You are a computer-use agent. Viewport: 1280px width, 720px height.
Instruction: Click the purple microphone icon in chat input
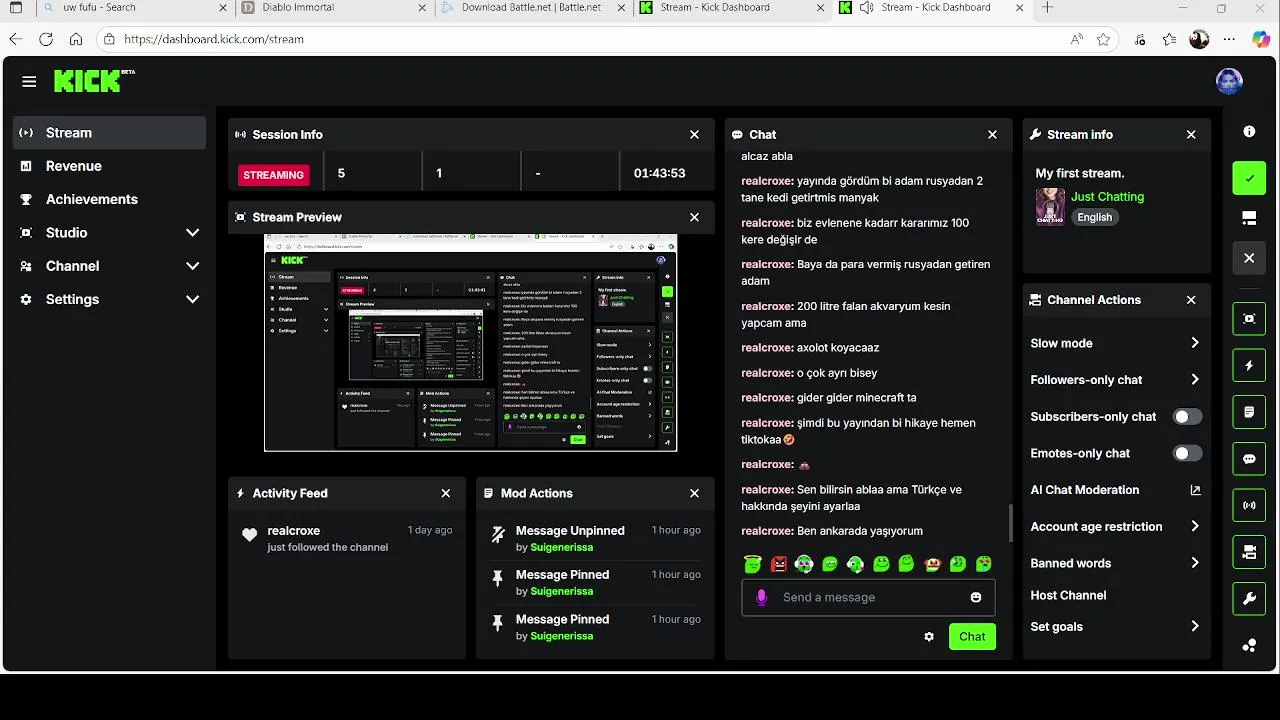point(761,597)
